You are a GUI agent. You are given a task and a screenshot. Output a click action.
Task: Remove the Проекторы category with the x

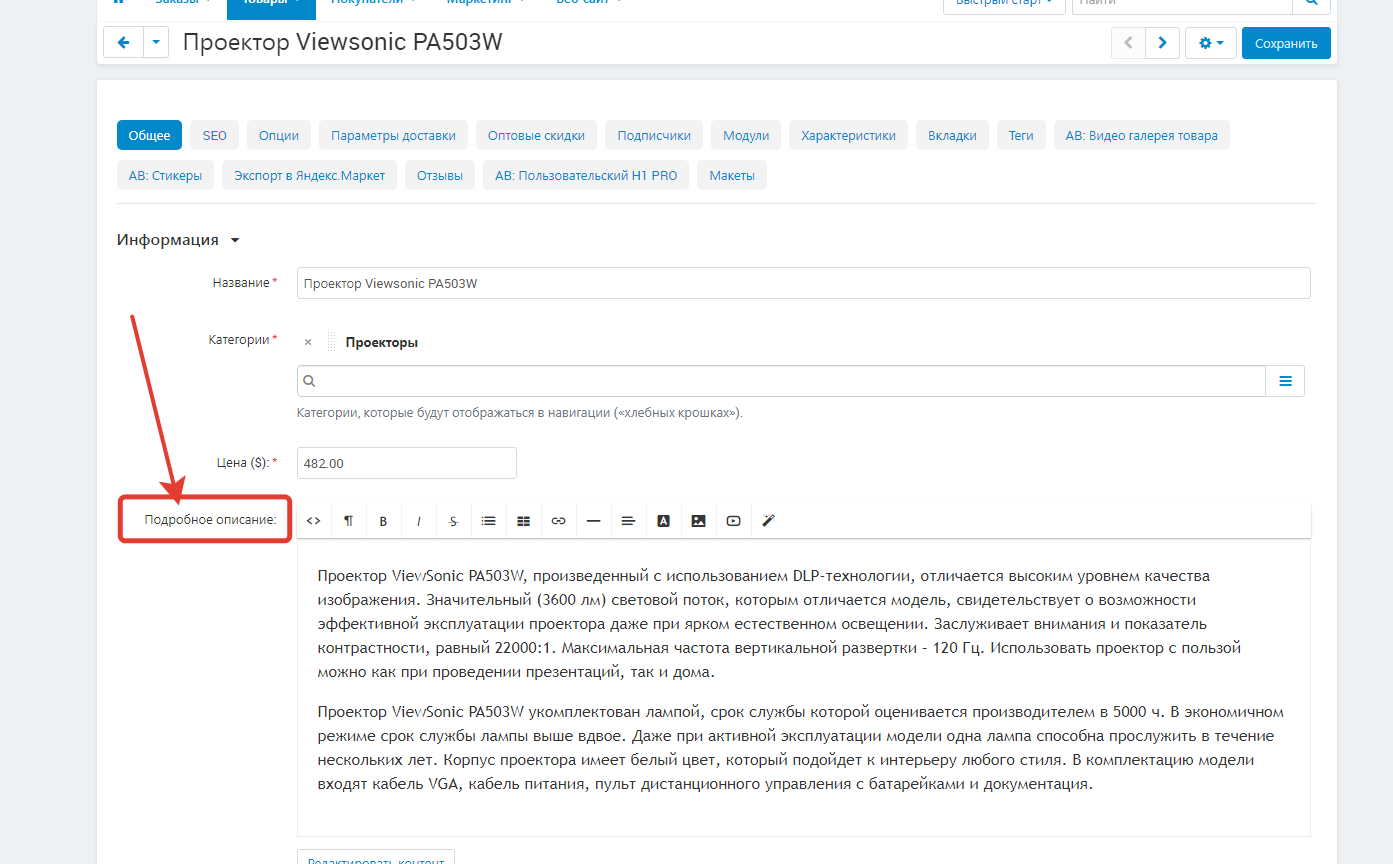click(x=308, y=342)
